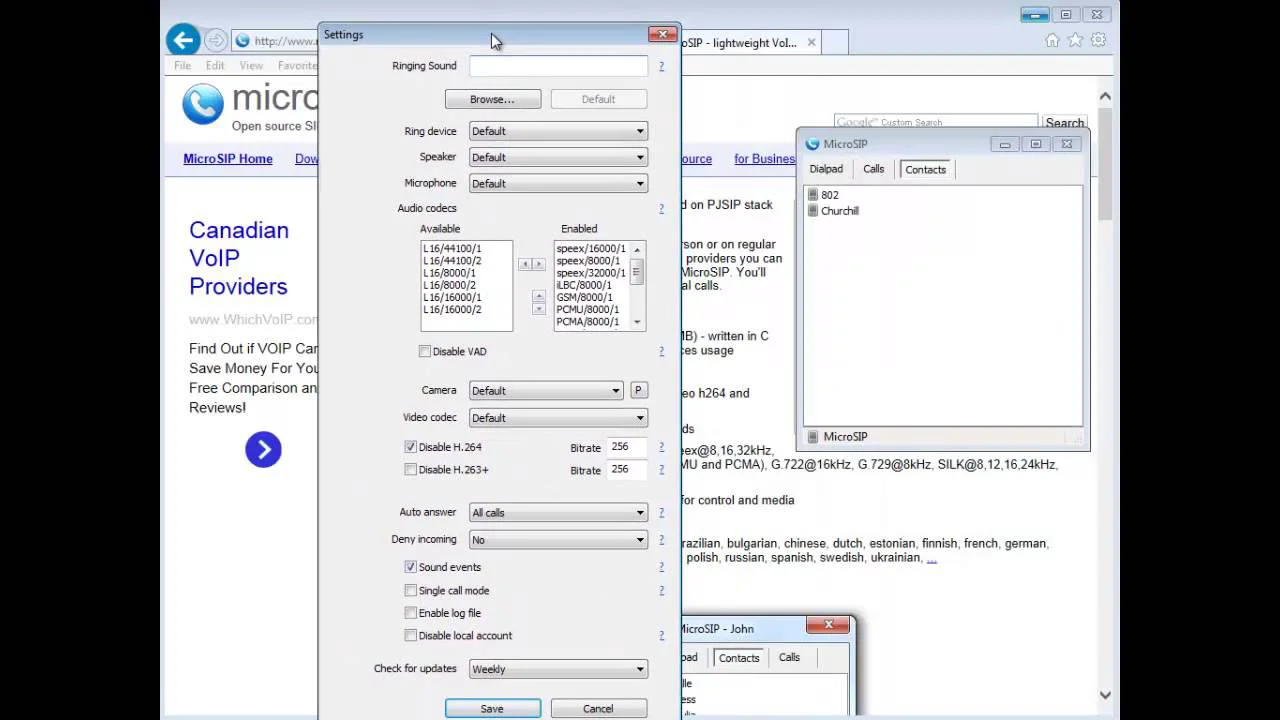Image resolution: width=1280 pixels, height=720 pixels.
Task: Click the blue arrow button in the VoIP ad
Action: (x=263, y=450)
